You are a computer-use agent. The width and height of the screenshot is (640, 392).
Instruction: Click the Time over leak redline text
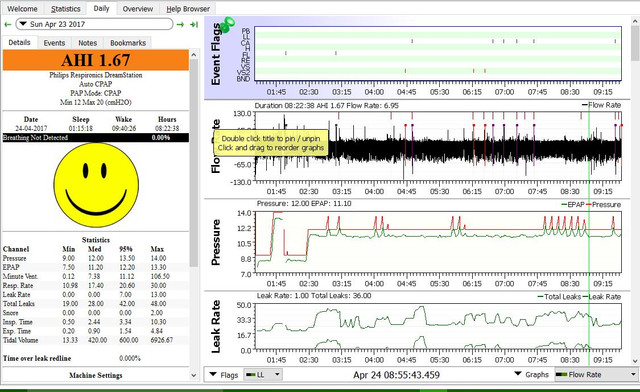(37, 359)
